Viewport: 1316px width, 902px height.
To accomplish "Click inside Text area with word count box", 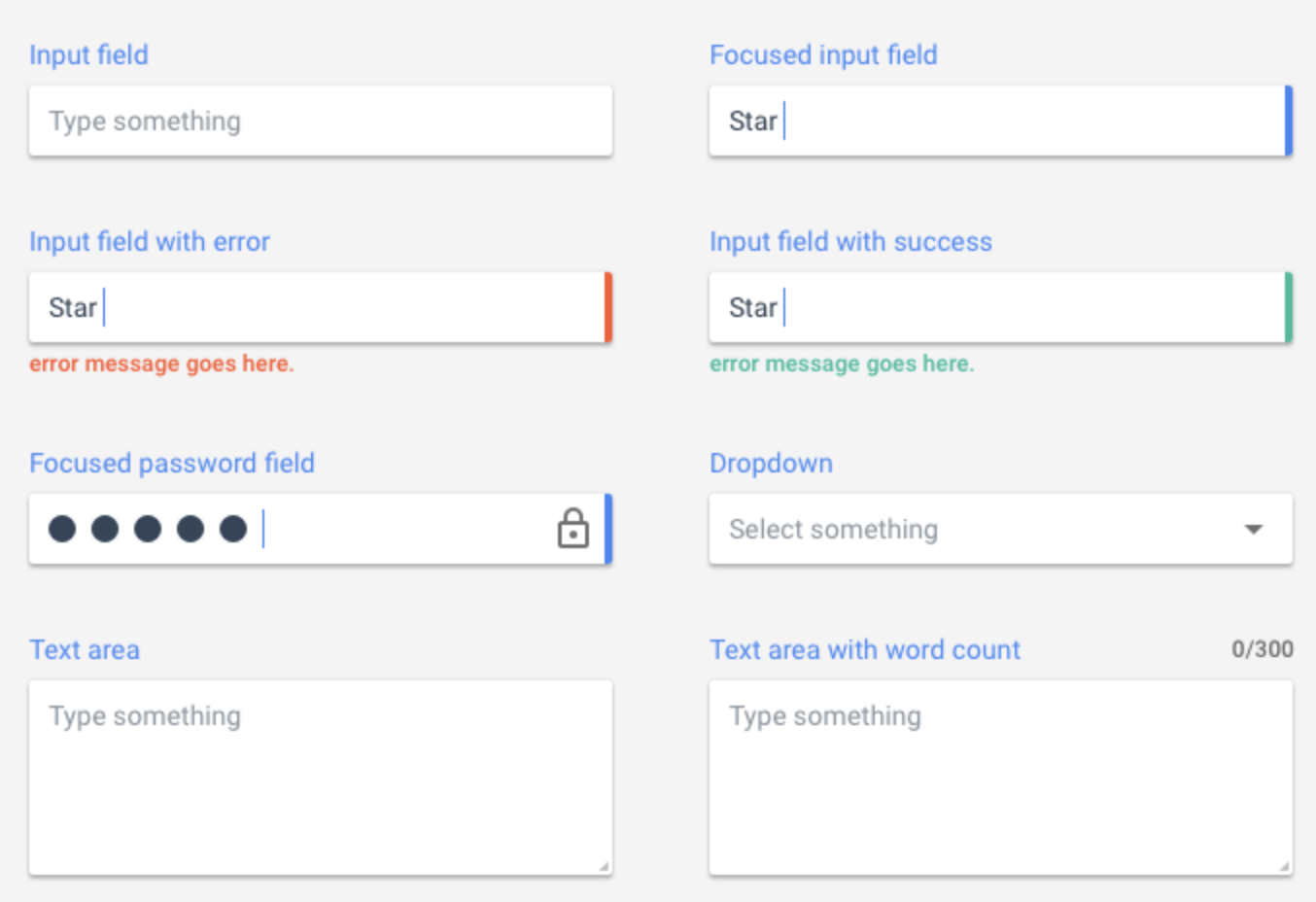I will [1001, 778].
